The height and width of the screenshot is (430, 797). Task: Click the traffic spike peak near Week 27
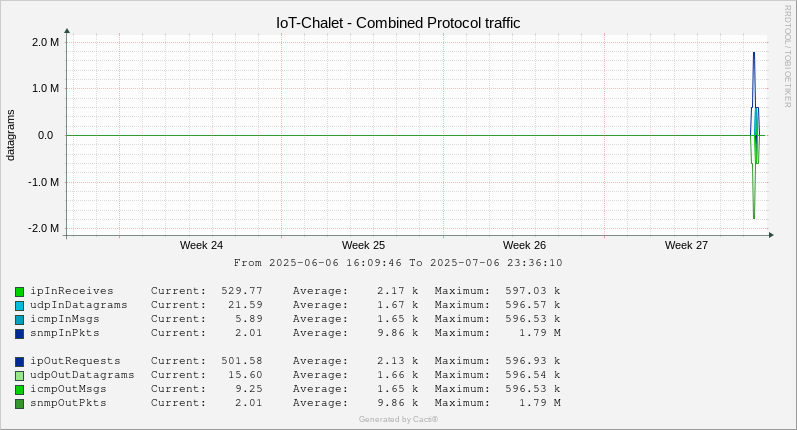pos(754,53)
